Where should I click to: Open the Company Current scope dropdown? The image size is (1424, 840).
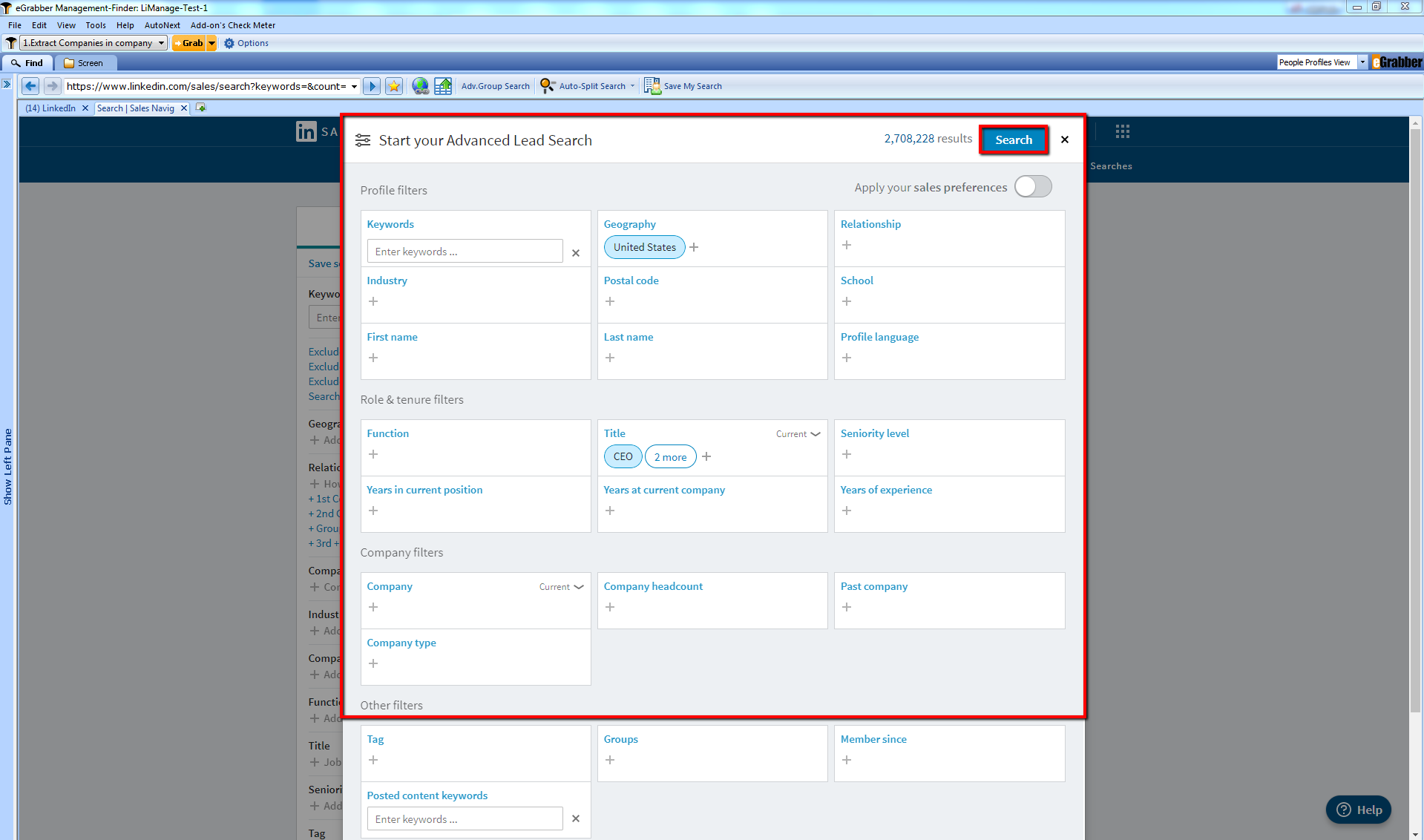[562, 587]
